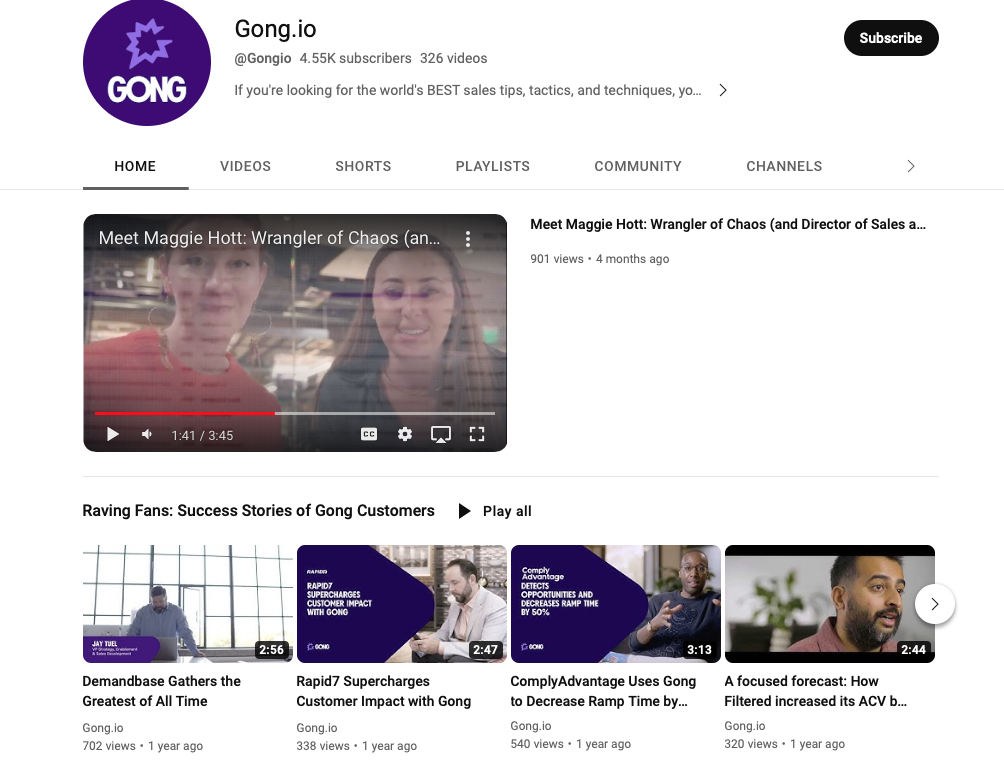
Task: Click the '901 views • 4 months ago' text
Action: (x=599, y=259)
